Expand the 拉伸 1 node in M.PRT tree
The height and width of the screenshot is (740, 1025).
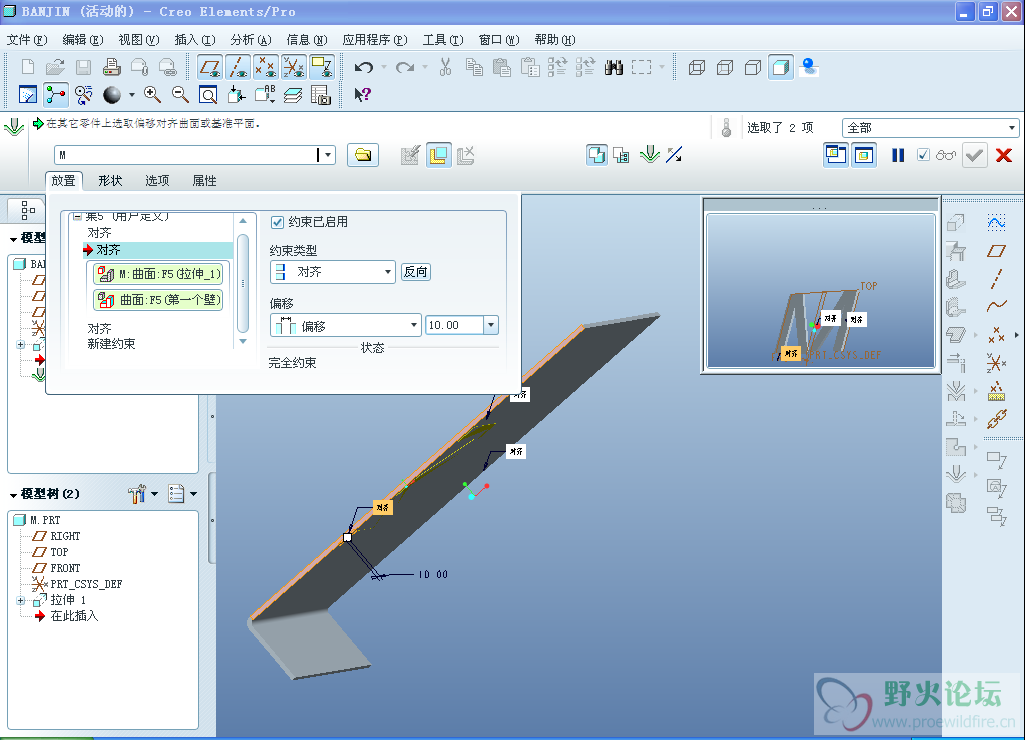(x=20, y=600)
